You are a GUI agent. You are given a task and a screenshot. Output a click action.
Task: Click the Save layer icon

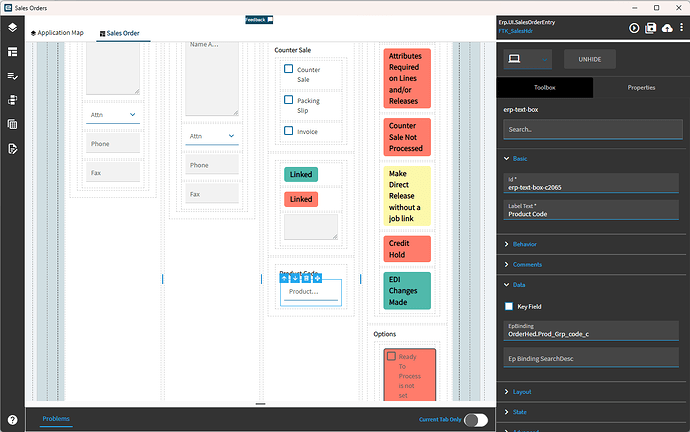650,28
